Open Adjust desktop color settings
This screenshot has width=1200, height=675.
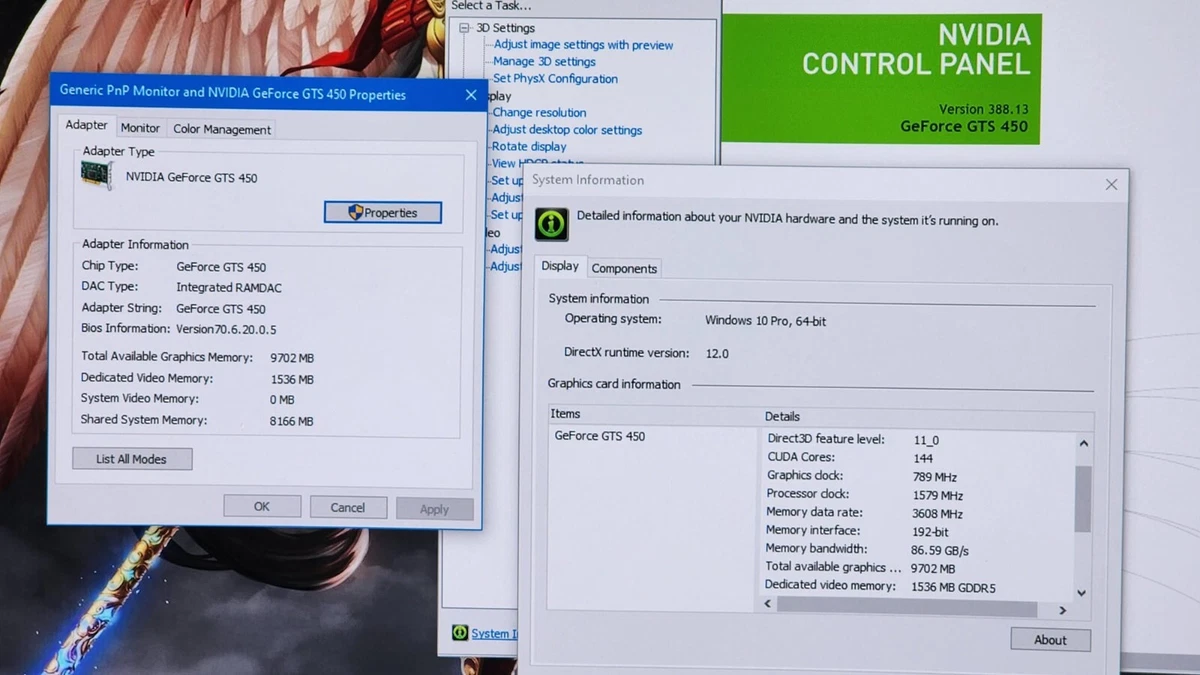[x=567, y=130]
